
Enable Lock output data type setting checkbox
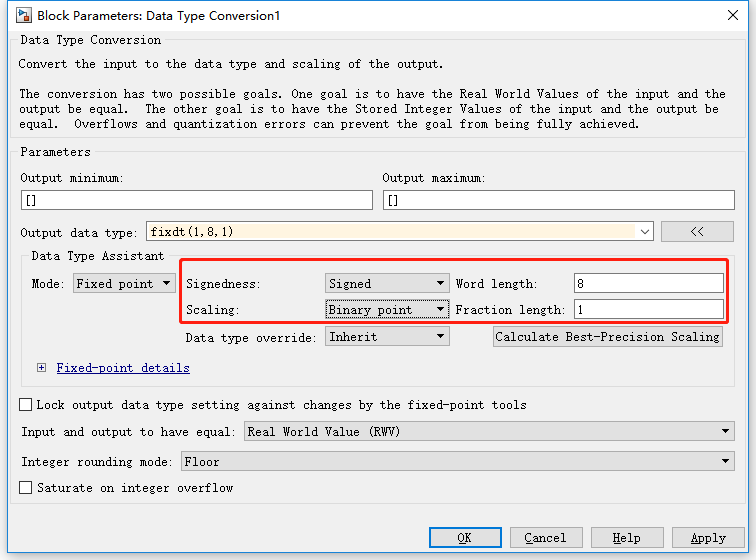26,404
